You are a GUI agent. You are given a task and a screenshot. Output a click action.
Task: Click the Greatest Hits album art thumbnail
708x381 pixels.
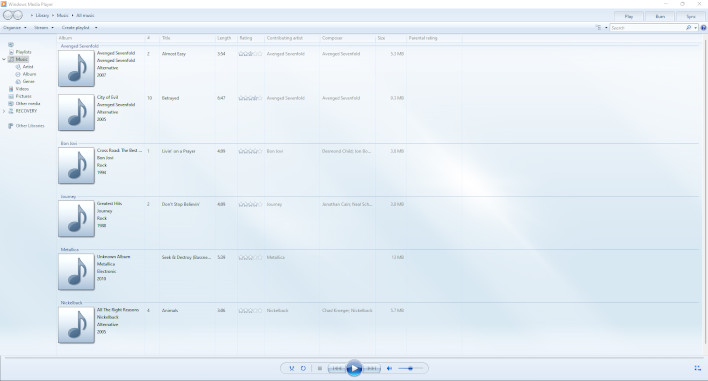pyautogui.click(x=76, y=219)
